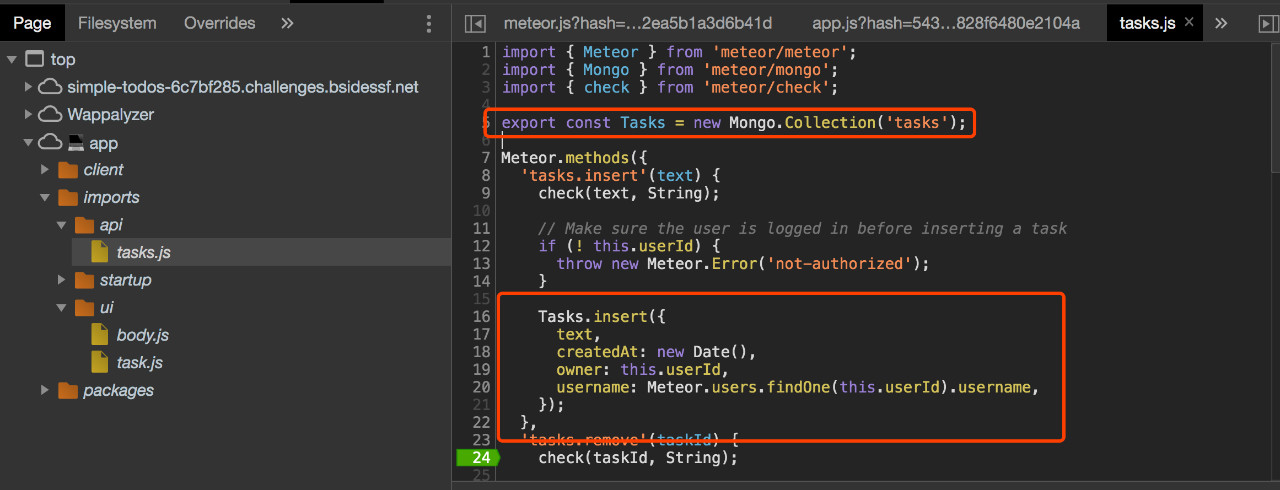Open the app.js editor tab
The height and width of the screenshot is (490, 1280).
(x=945, y=23)
